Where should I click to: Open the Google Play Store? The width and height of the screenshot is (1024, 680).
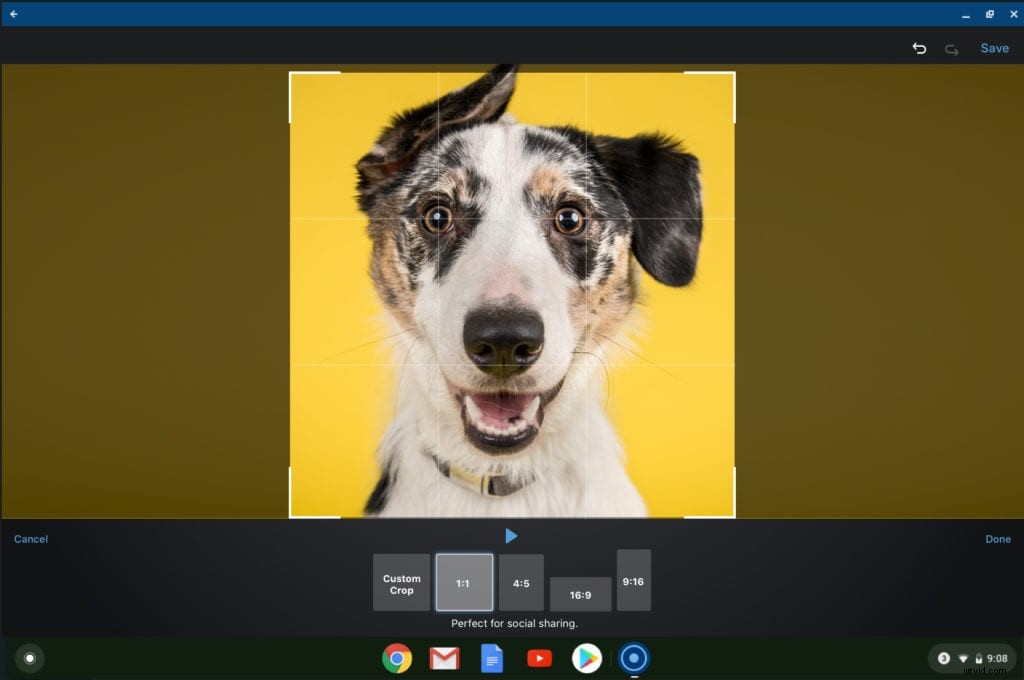(x=586, y=658)
